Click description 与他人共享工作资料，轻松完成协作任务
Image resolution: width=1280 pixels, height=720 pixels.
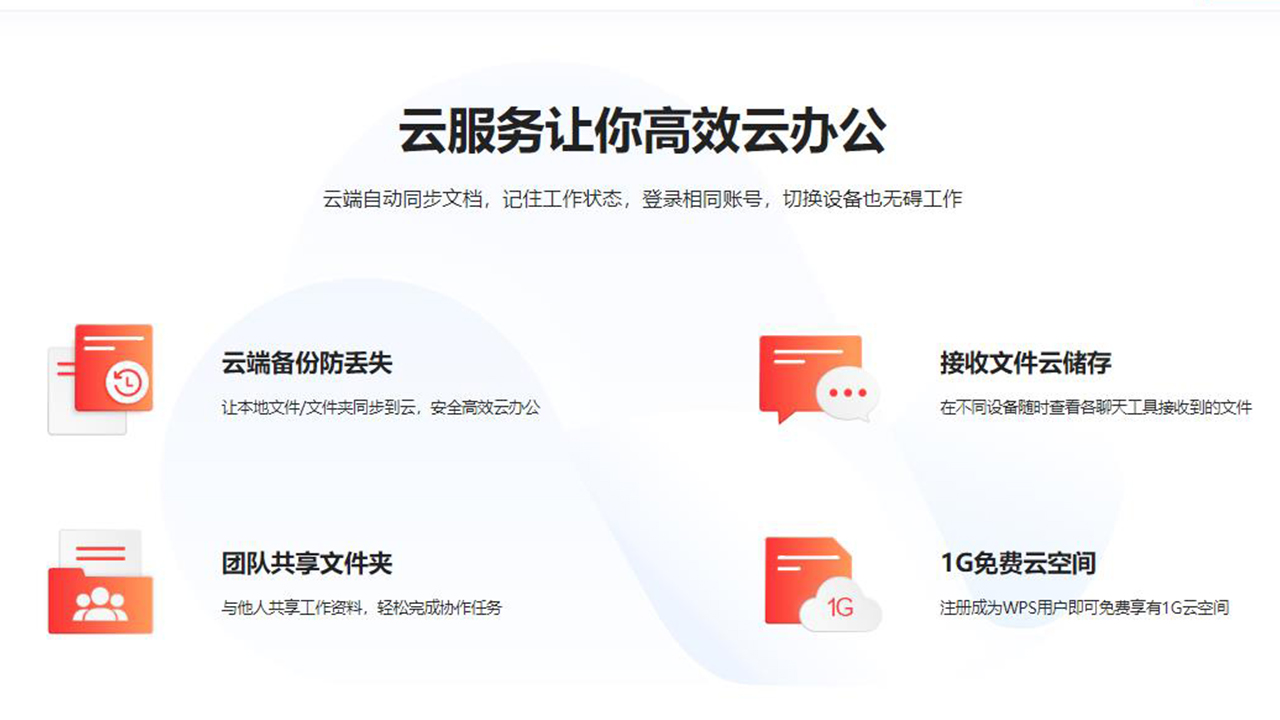[361, 608]
